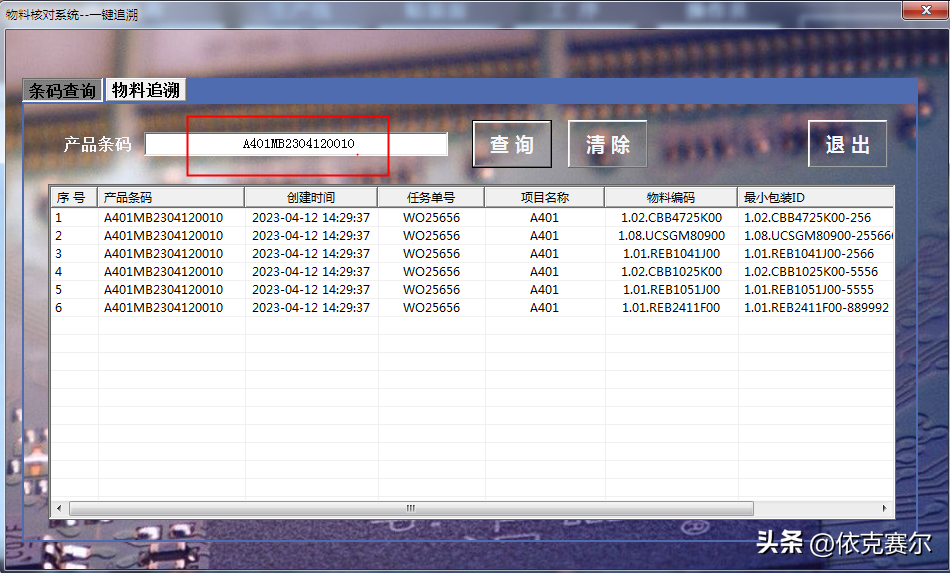Select the 物料追溯 tab
The image size is (950, 573).
[145, 90]
